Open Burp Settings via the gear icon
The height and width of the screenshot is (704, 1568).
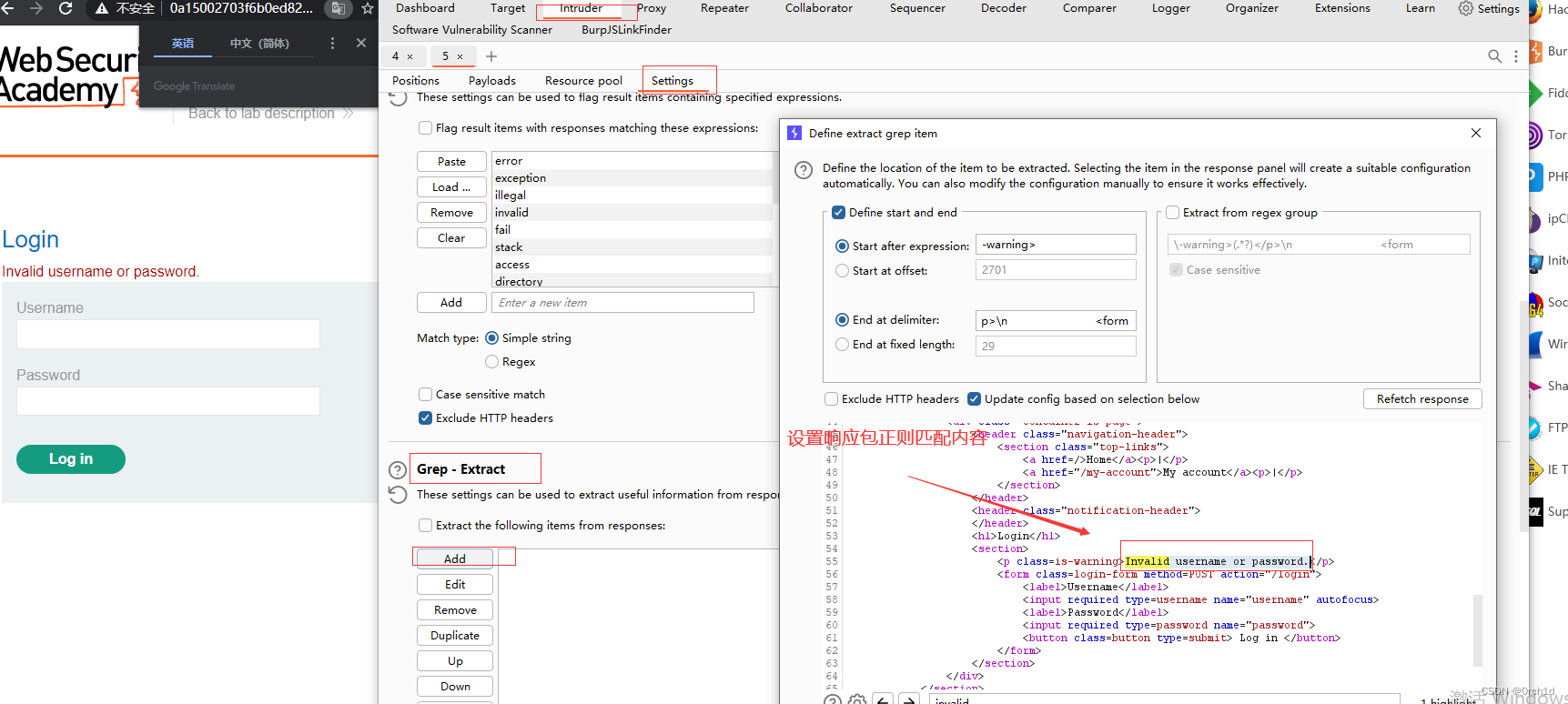[x=1465, y=8]
